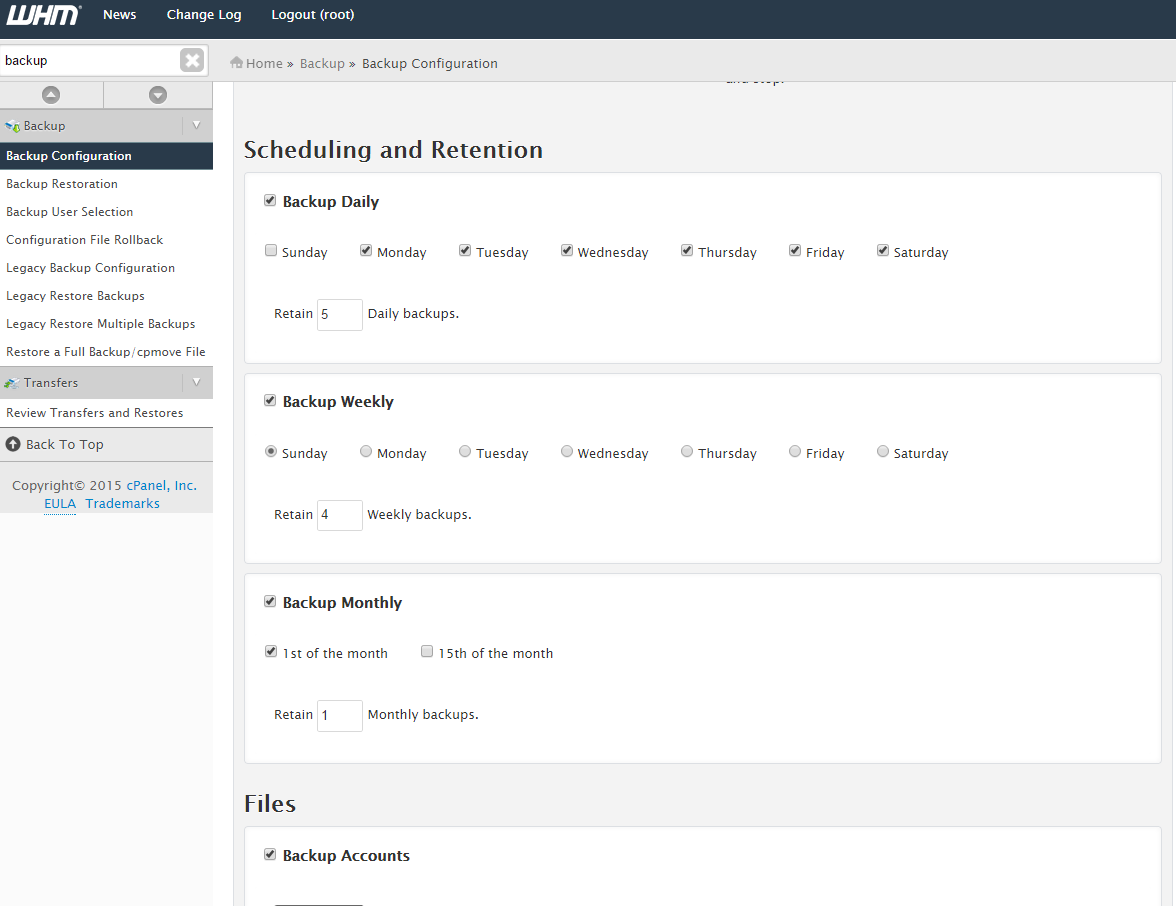Click the expand-all down arrow icon
This screenshot has height=906, width=1176.
point(158,95)
